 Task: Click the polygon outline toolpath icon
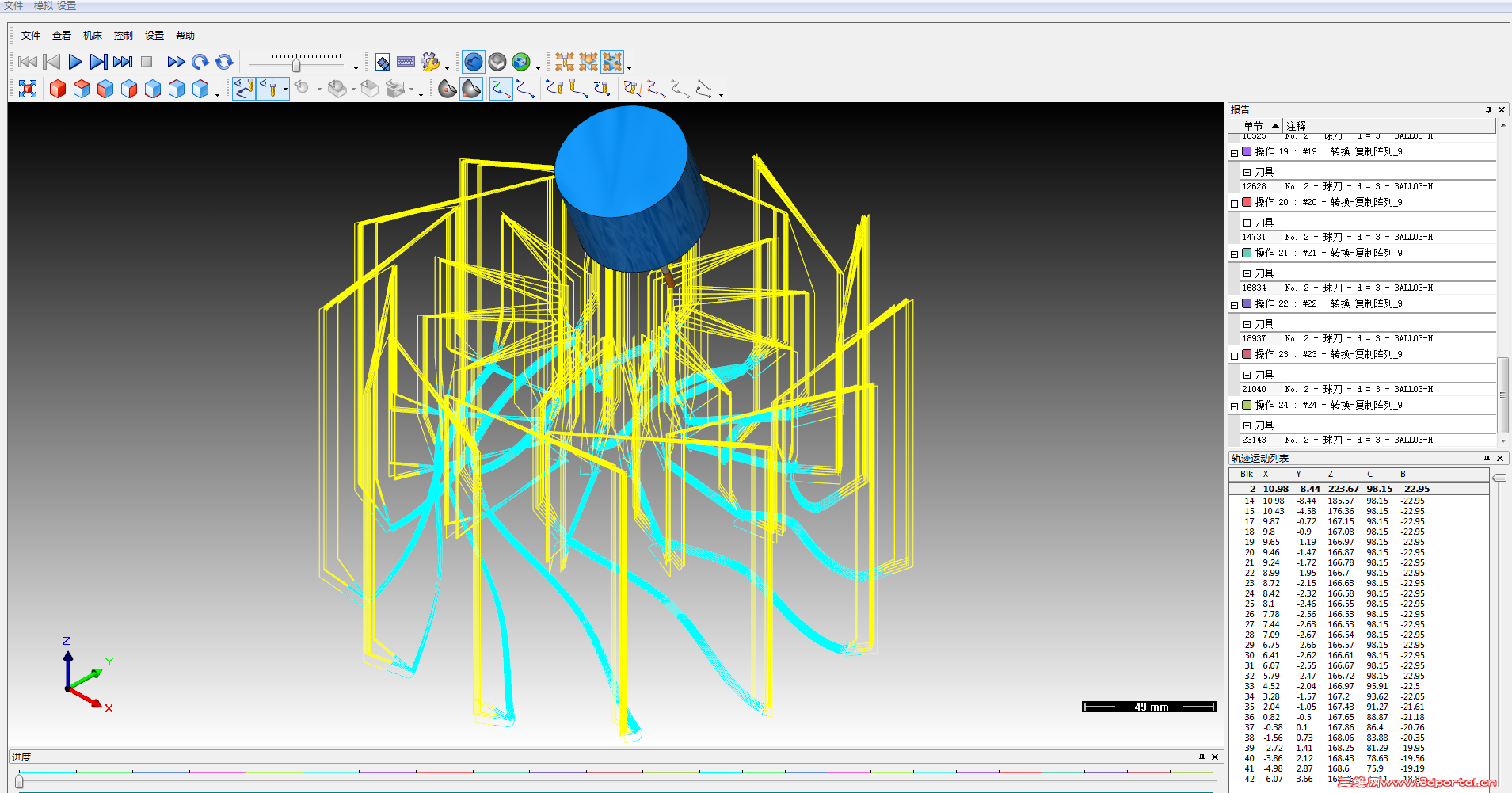703,89
